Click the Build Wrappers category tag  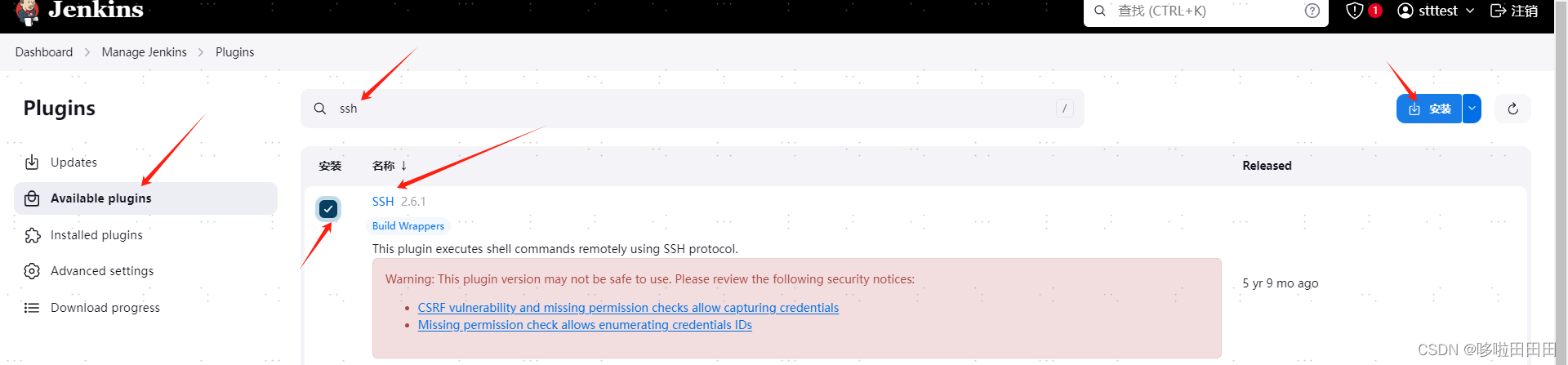click(x=408, y=226)
